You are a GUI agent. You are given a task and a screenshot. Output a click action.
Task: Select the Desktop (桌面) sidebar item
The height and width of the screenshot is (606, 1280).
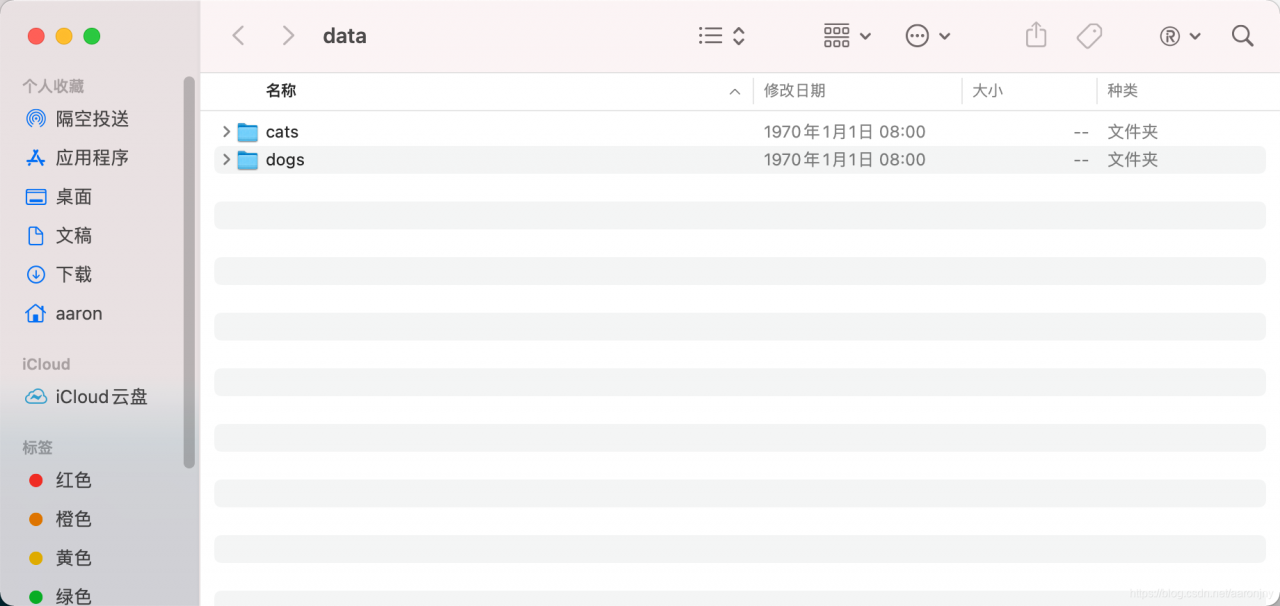tap(73, 197)
